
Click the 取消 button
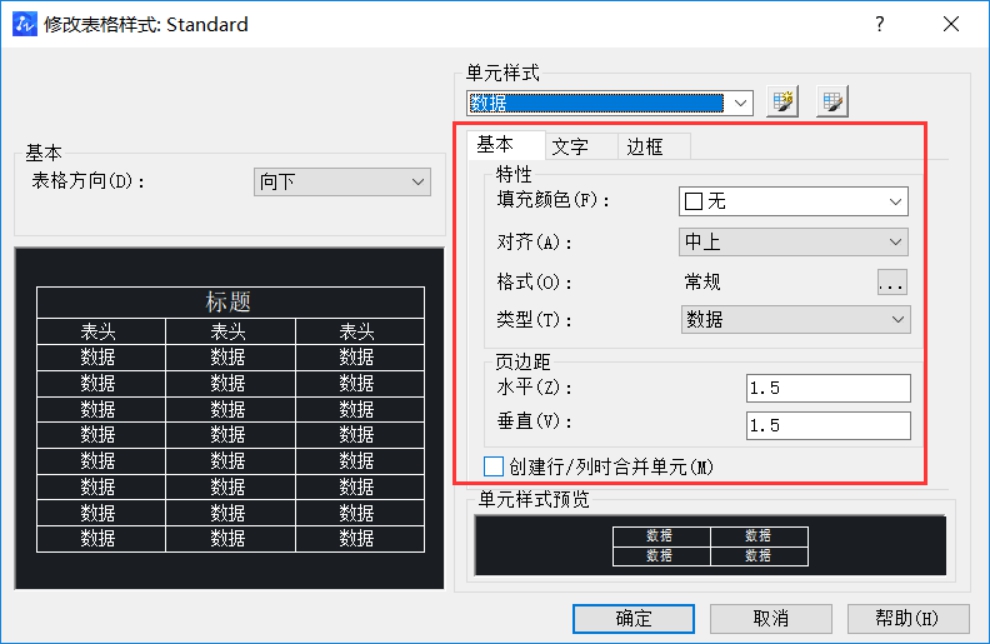[x=772, y=617]
